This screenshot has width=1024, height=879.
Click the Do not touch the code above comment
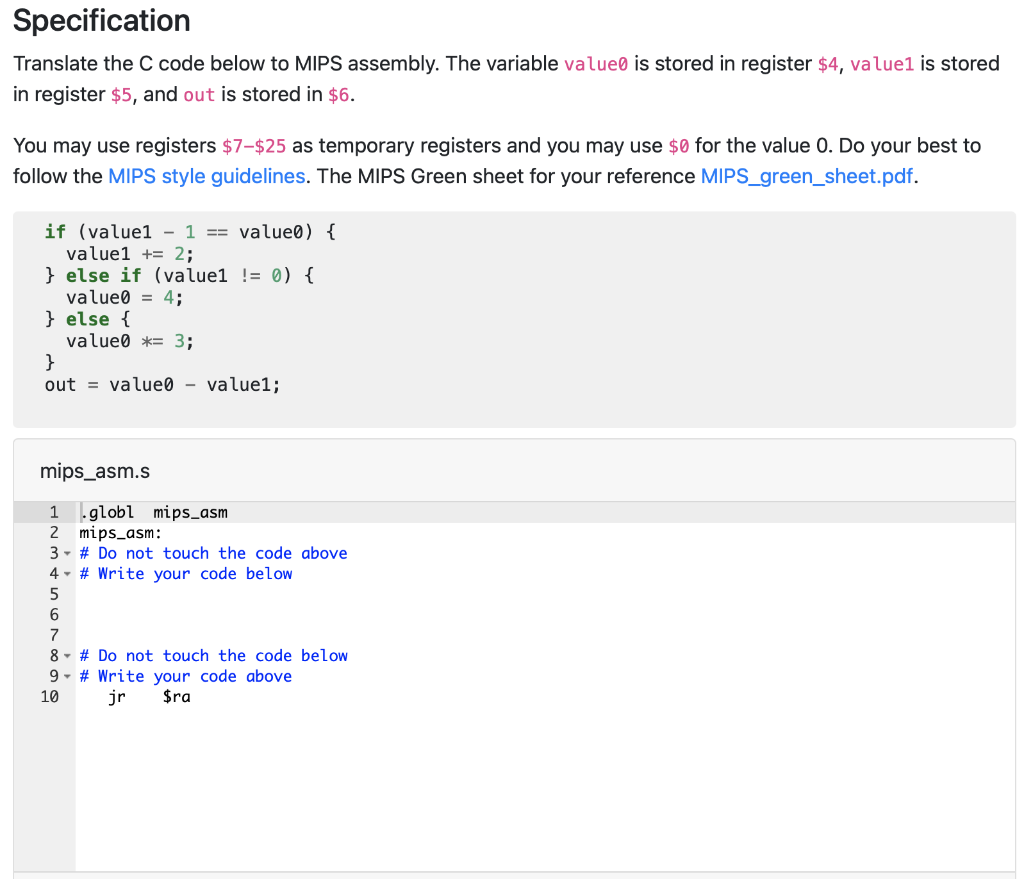214,552
